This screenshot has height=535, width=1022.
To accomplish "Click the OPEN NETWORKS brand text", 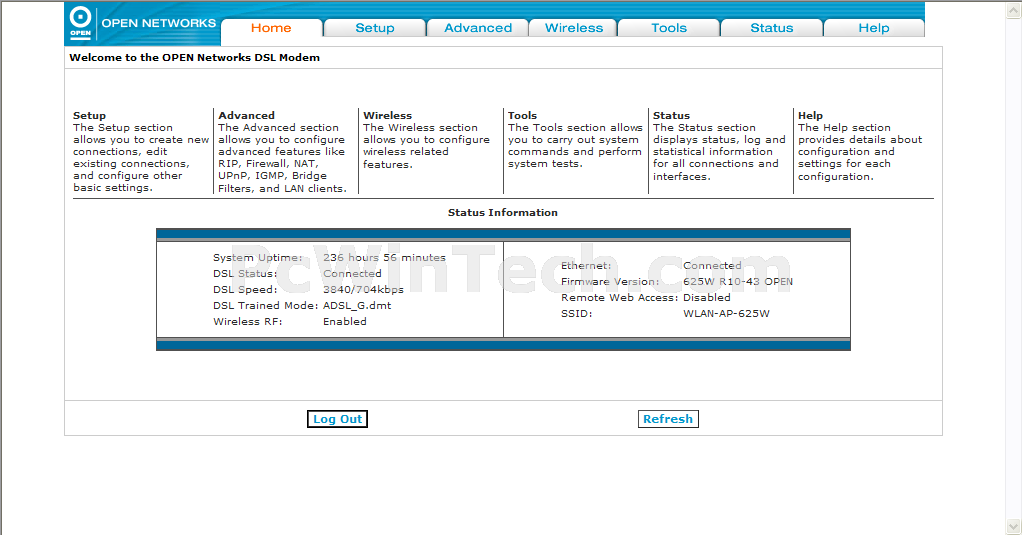I will pos(158,23).
